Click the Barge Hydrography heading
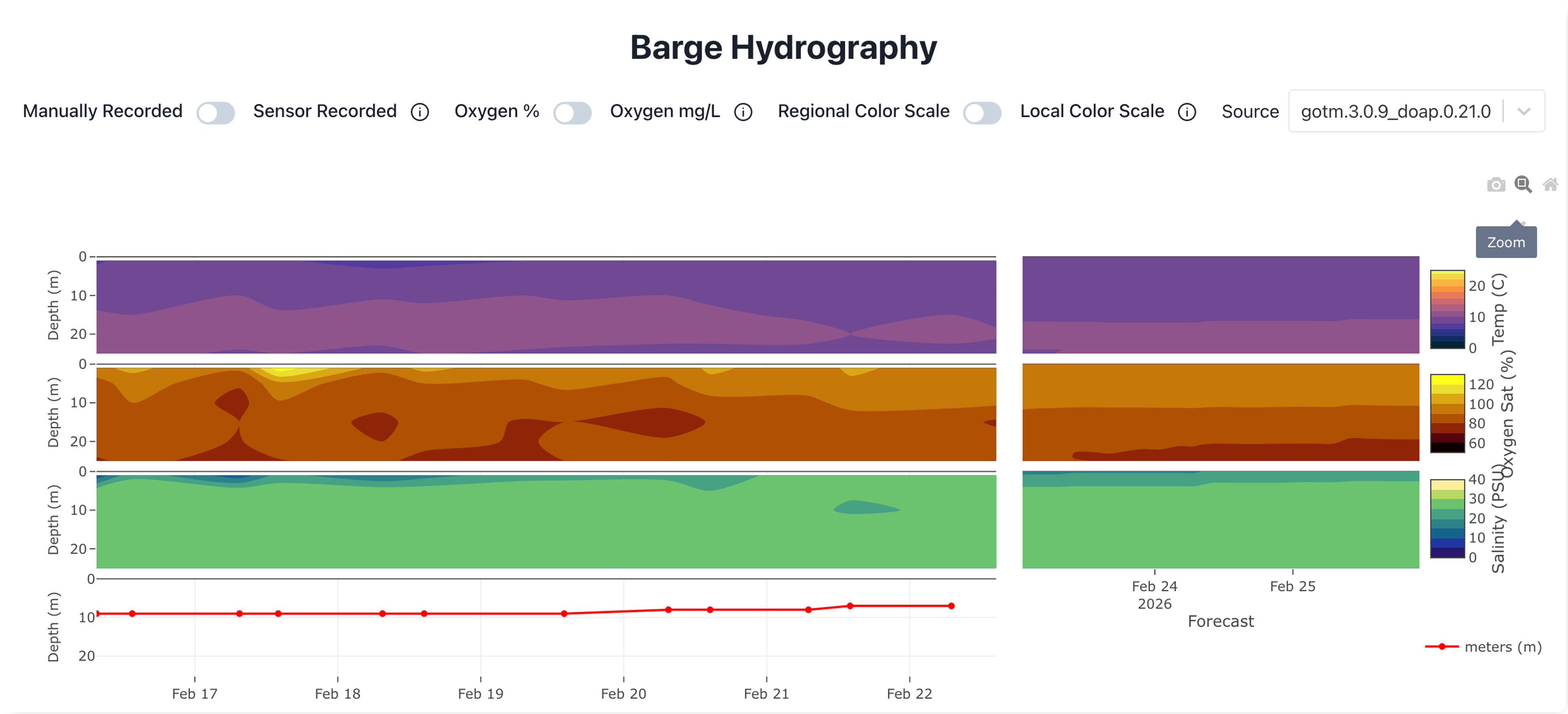 pyautogui.click(x=784, y=48)
